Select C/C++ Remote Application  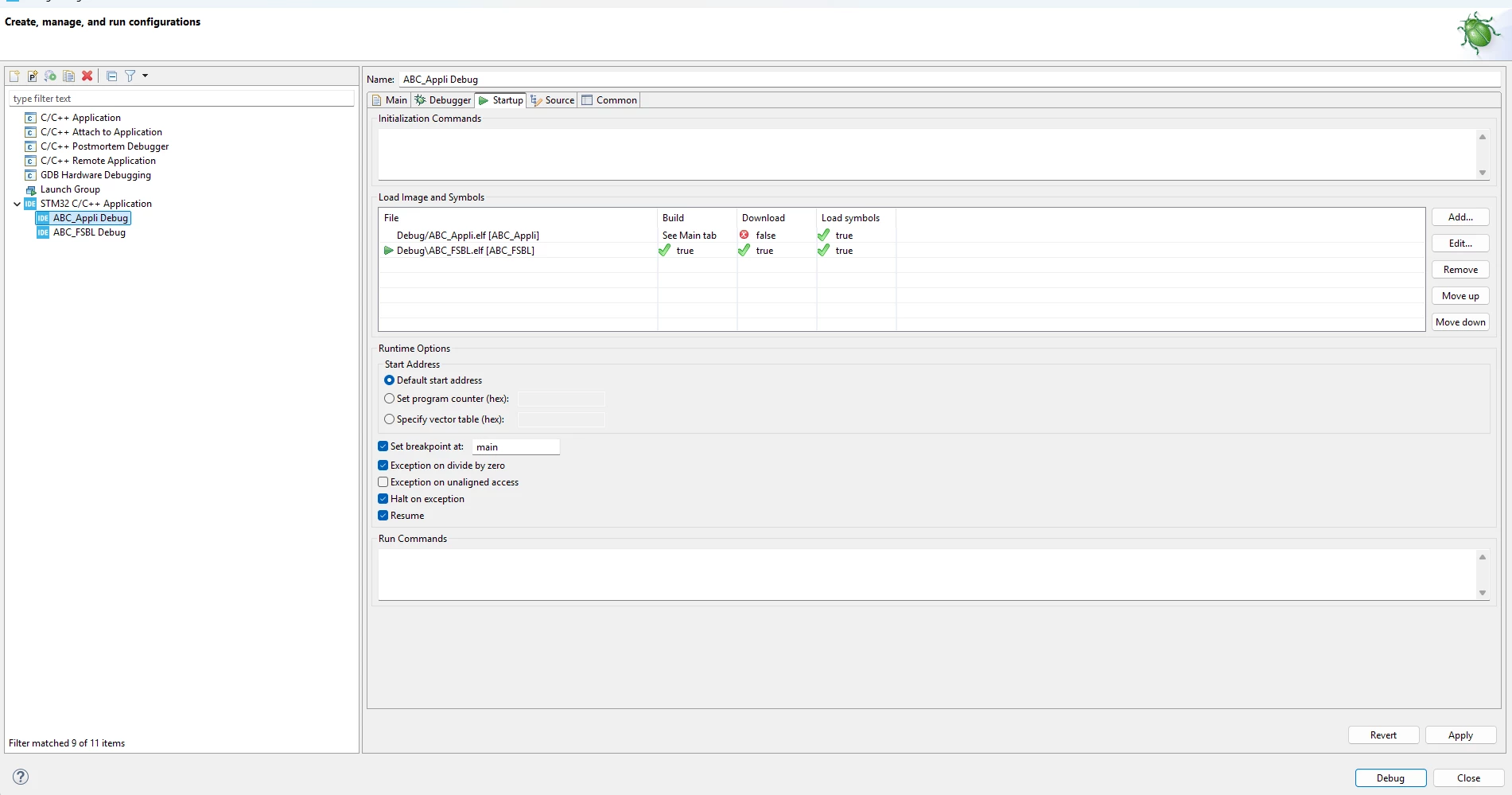pos(98,161)
